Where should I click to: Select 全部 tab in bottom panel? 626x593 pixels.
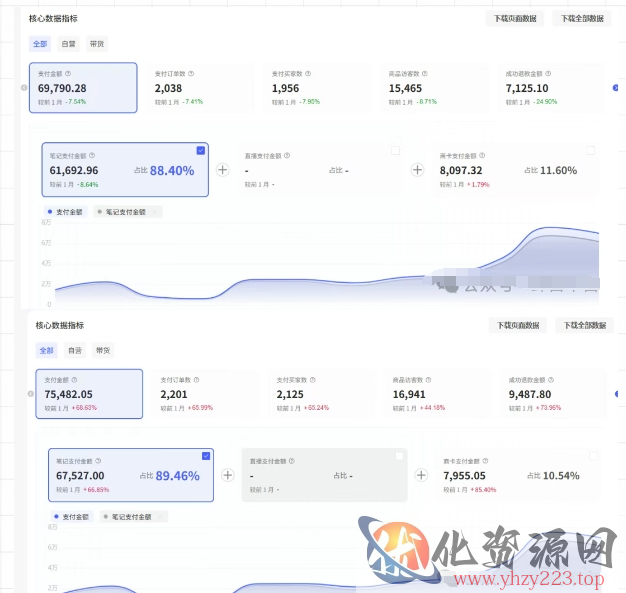coord(46,350)
